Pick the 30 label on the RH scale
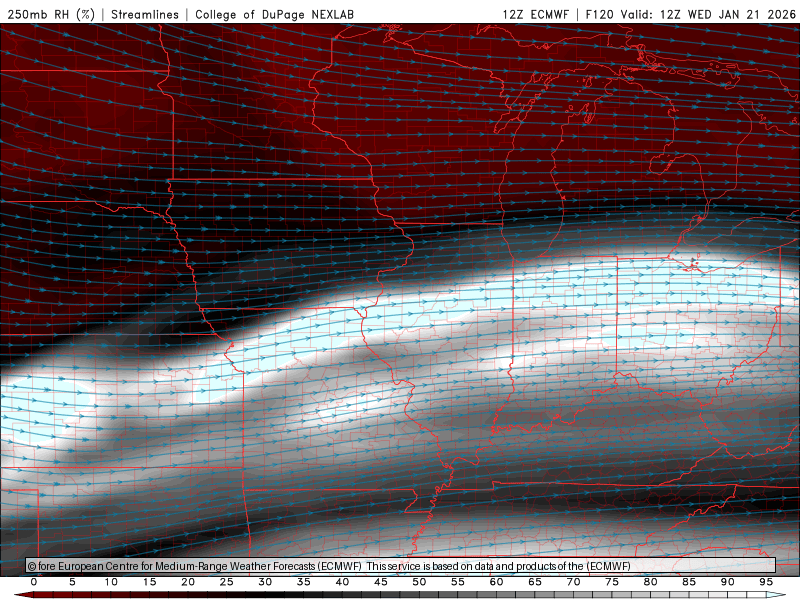The image size is (800, 600). (265, 582)
